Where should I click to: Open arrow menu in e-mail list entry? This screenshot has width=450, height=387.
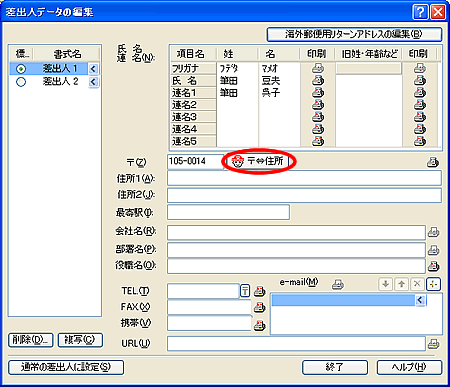[x=420, y=300]
